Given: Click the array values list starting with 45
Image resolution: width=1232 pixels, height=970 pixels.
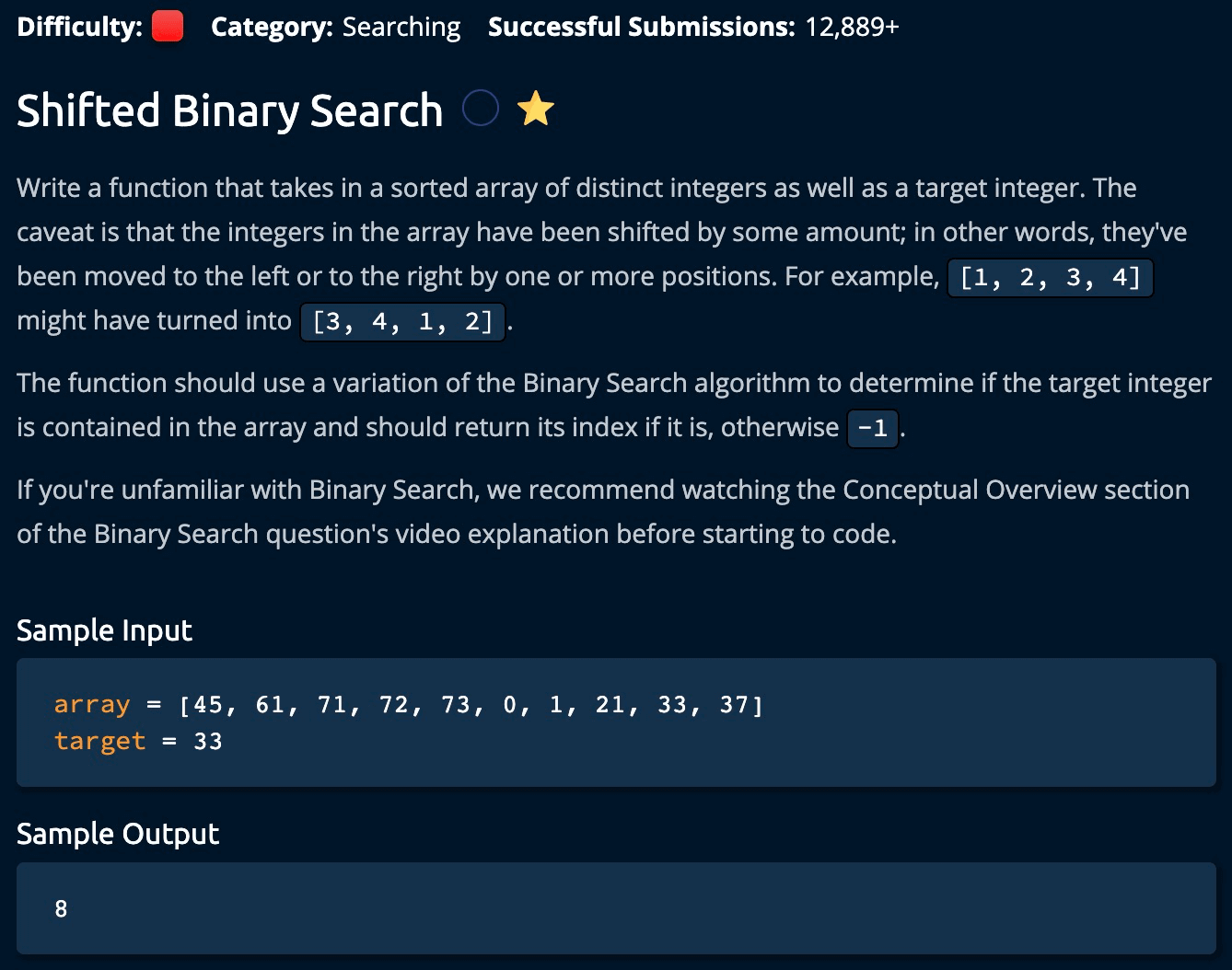Looking at the screenshot, I should [471, 705].
